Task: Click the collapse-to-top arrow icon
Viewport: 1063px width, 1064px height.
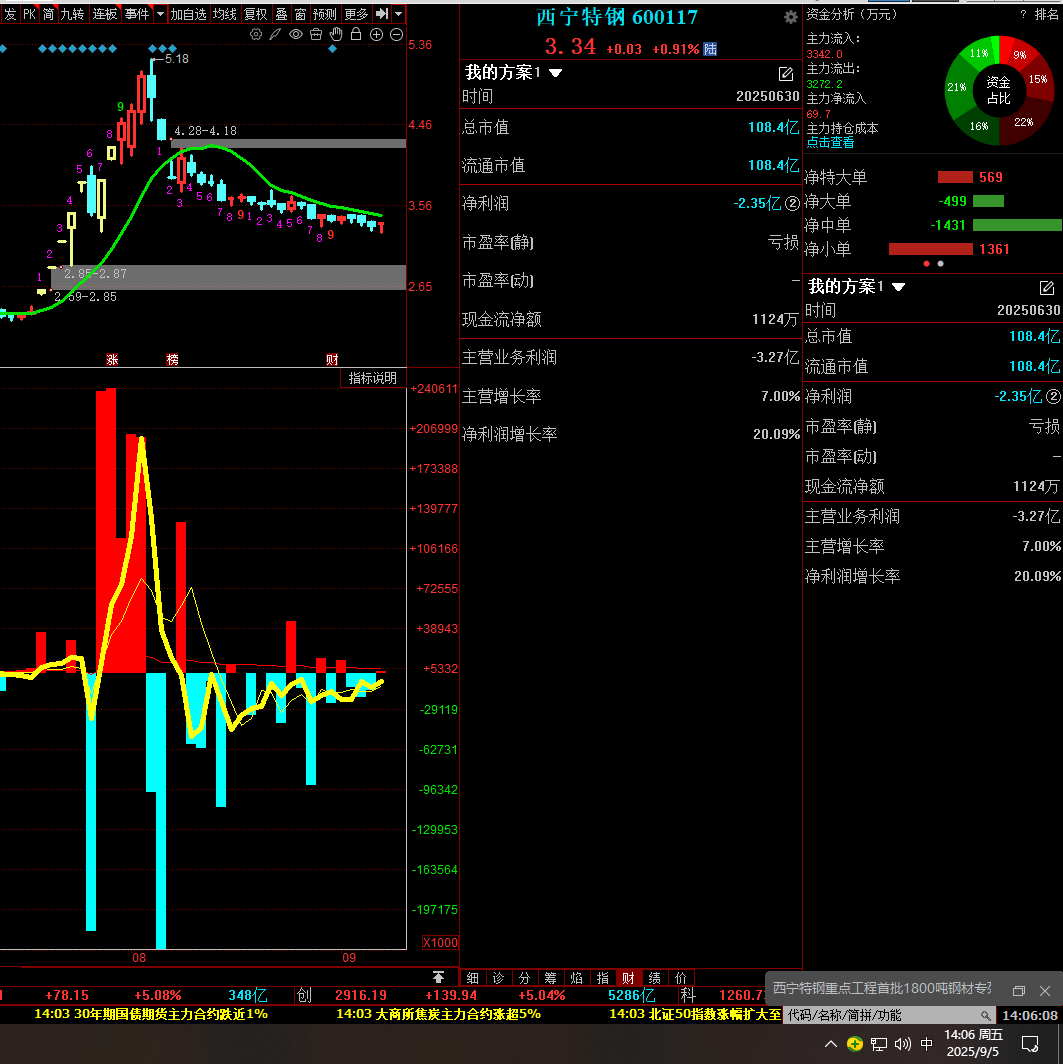Action: pyautogui.click(x=438, y=977)
